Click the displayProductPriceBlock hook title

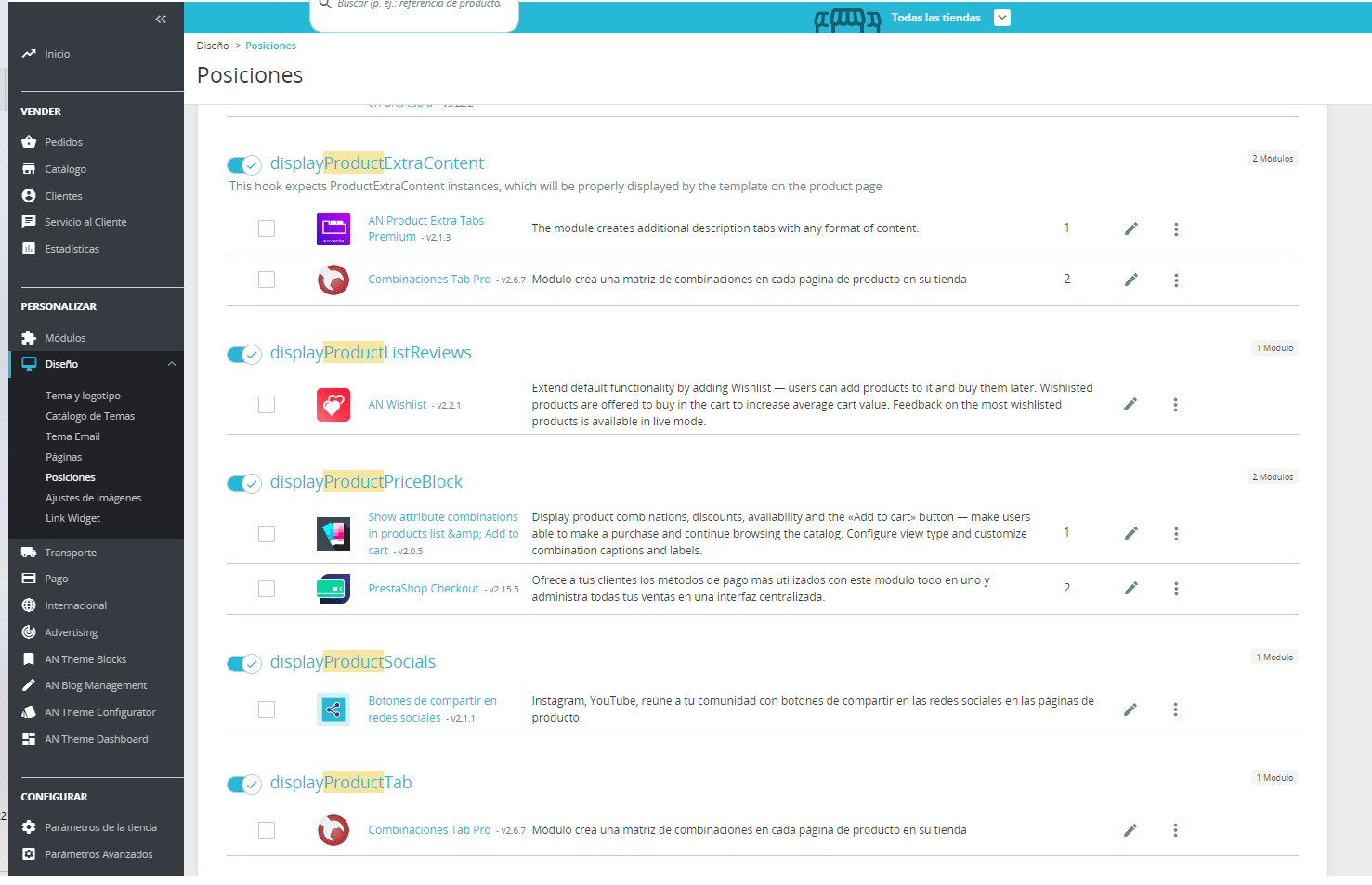(366, 482)
